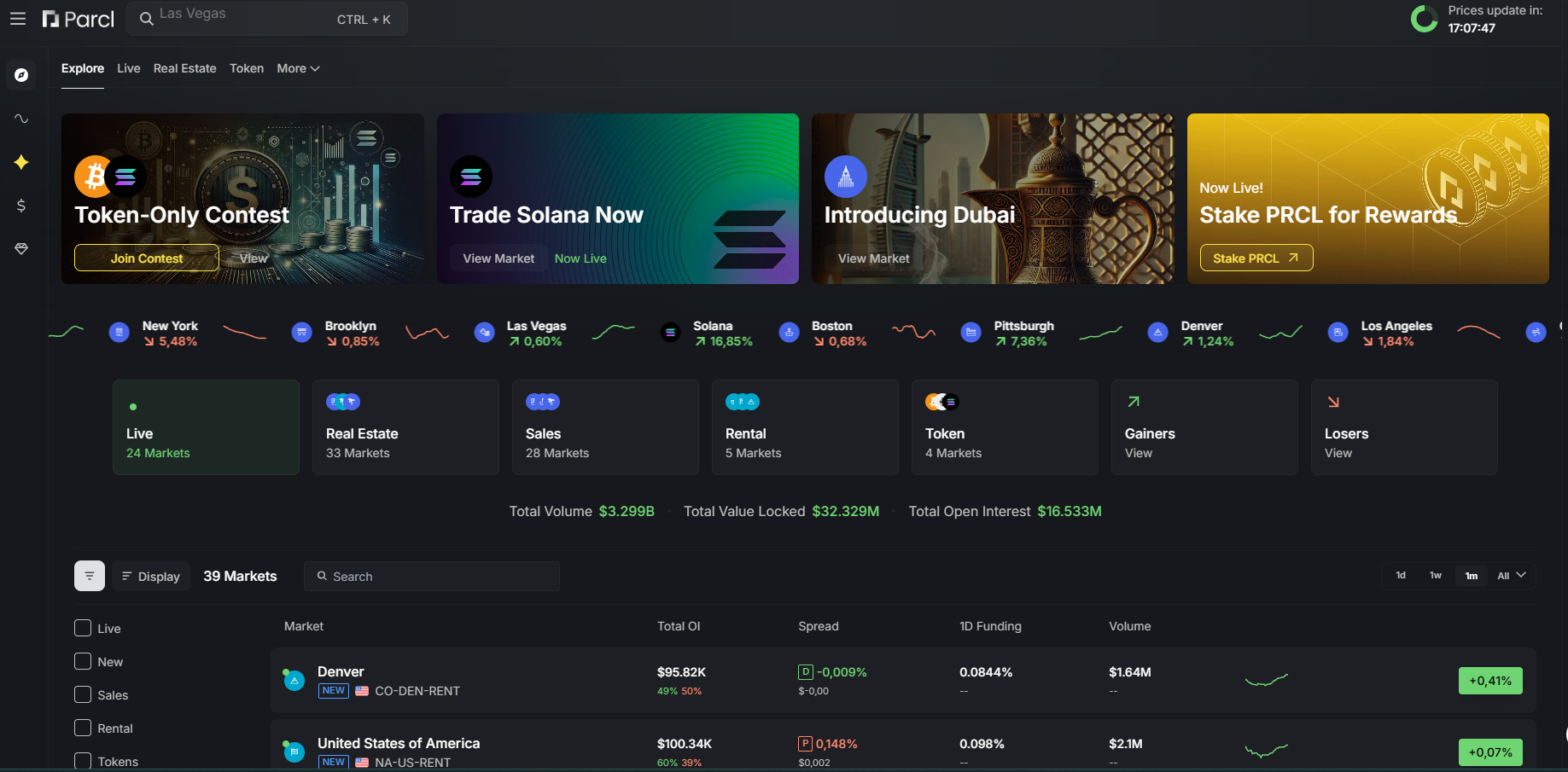Click the Now Live link on Solana banner
Image resolution: width=1568 pixels, height=772 pixels.
pos(580,258)
